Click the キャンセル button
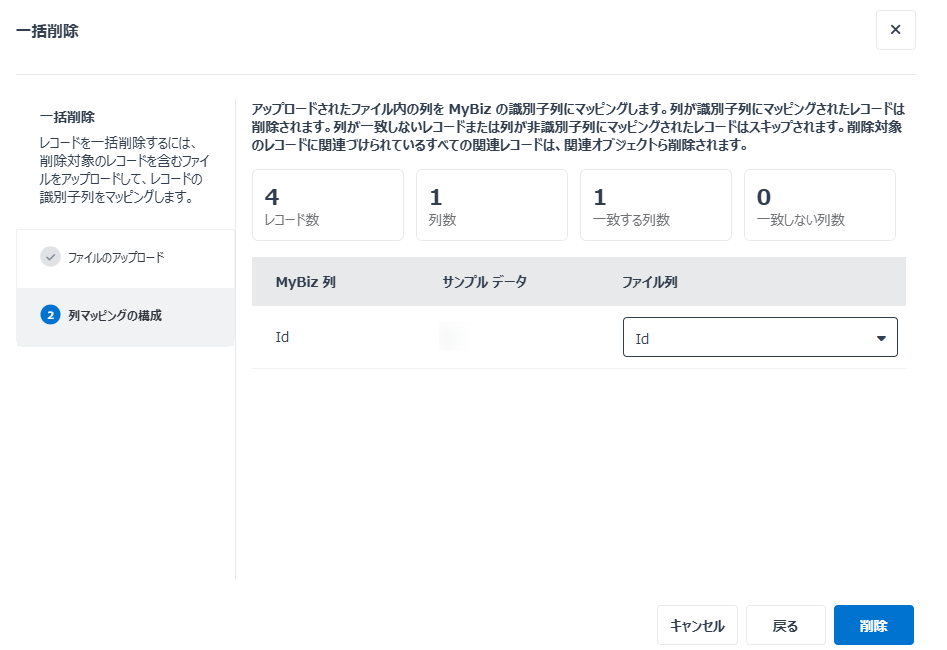The height and width of the screenshot is (650, 947). (x=697, y=624)
